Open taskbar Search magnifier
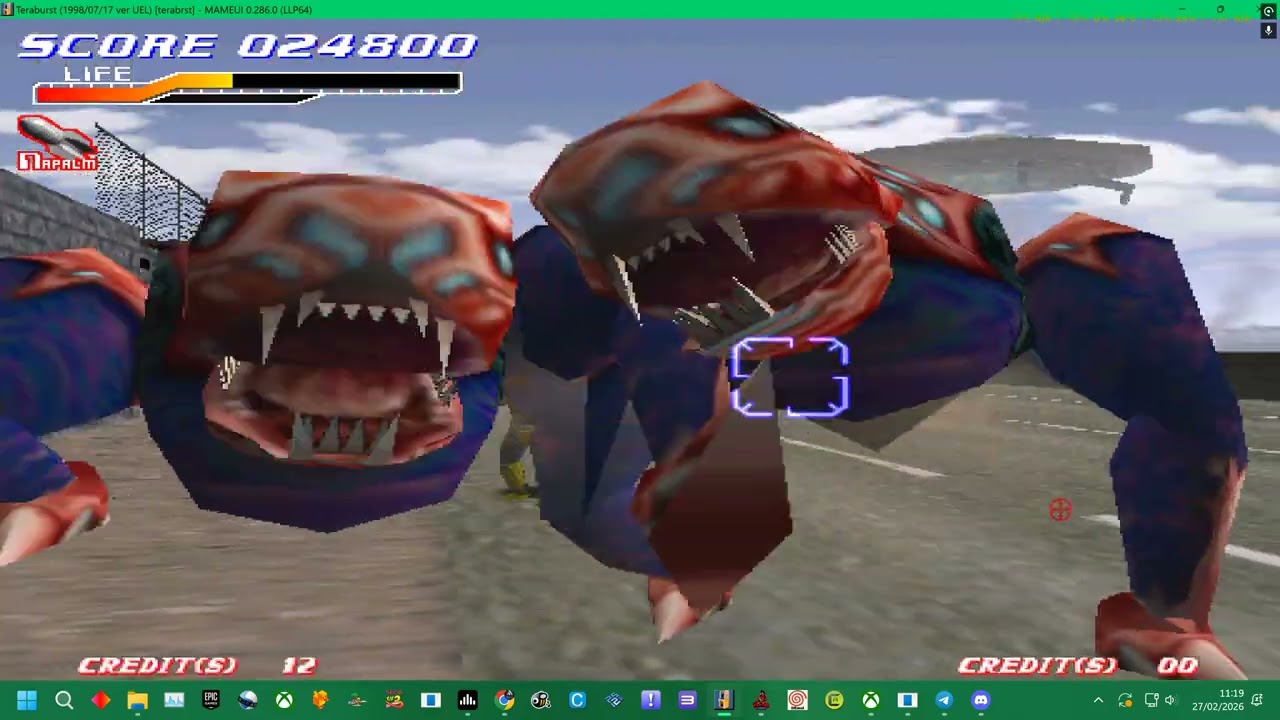Screen dimensions: 1280x720 pos(64,700)
